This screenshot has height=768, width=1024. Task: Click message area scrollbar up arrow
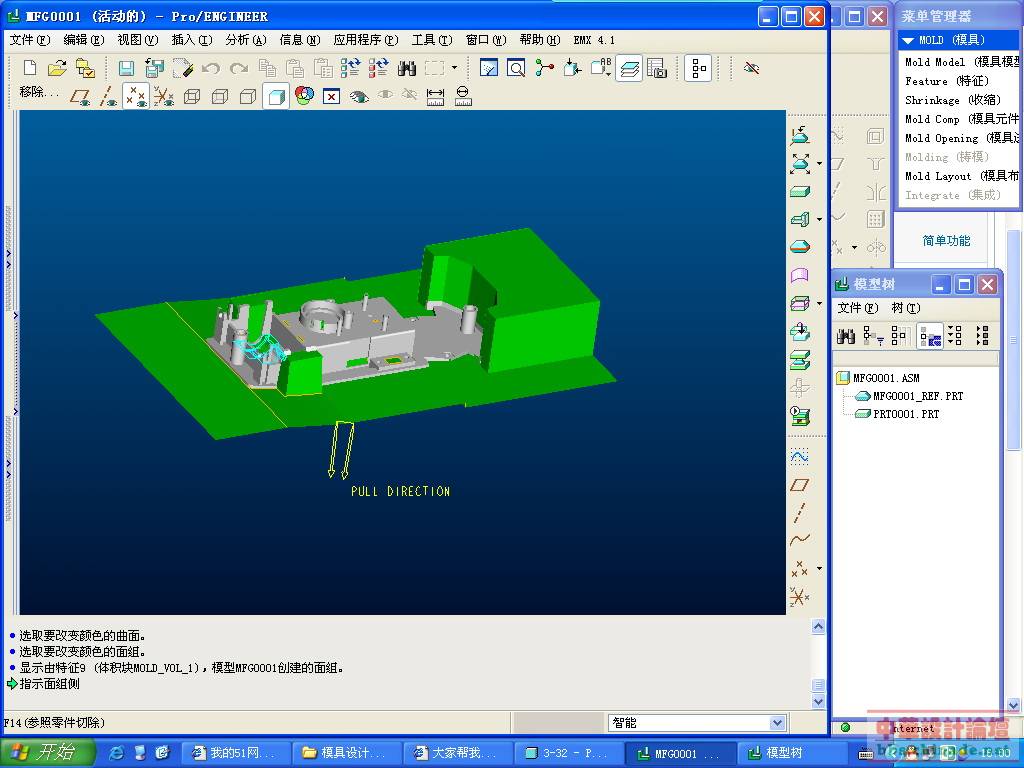(x=818, y=627)
